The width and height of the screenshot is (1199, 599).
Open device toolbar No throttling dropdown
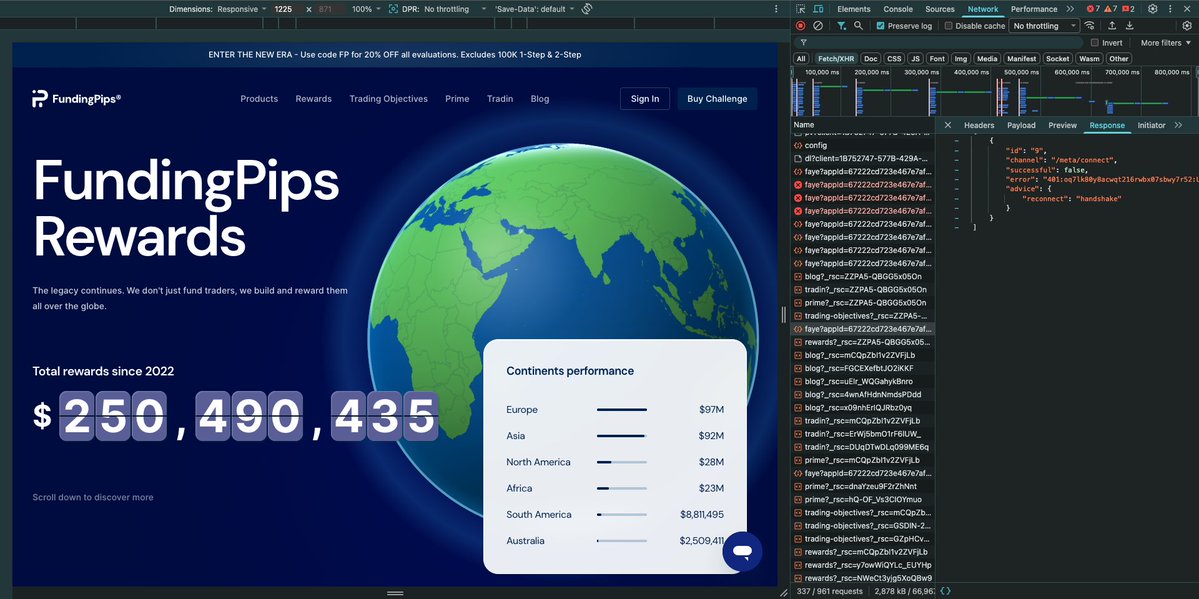tap(456, 9)
